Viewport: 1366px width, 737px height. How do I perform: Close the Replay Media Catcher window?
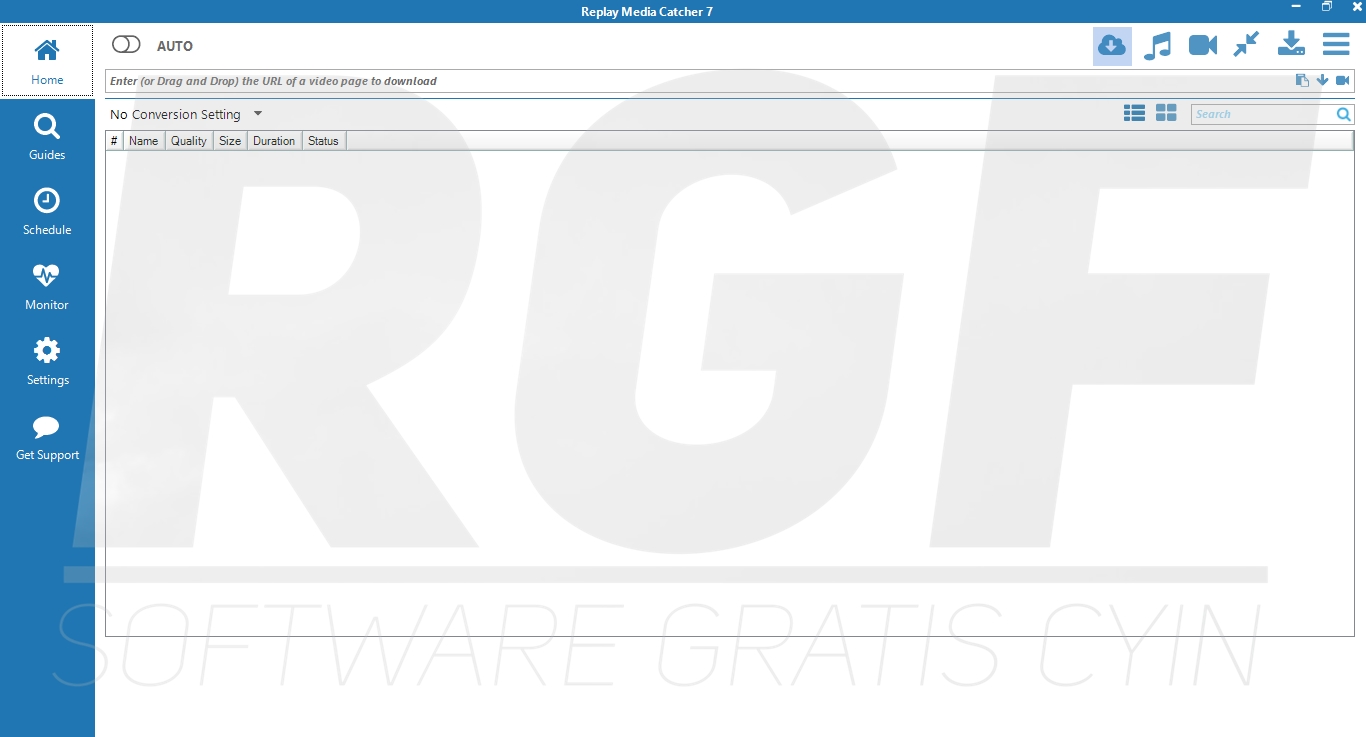point(1357,7)
